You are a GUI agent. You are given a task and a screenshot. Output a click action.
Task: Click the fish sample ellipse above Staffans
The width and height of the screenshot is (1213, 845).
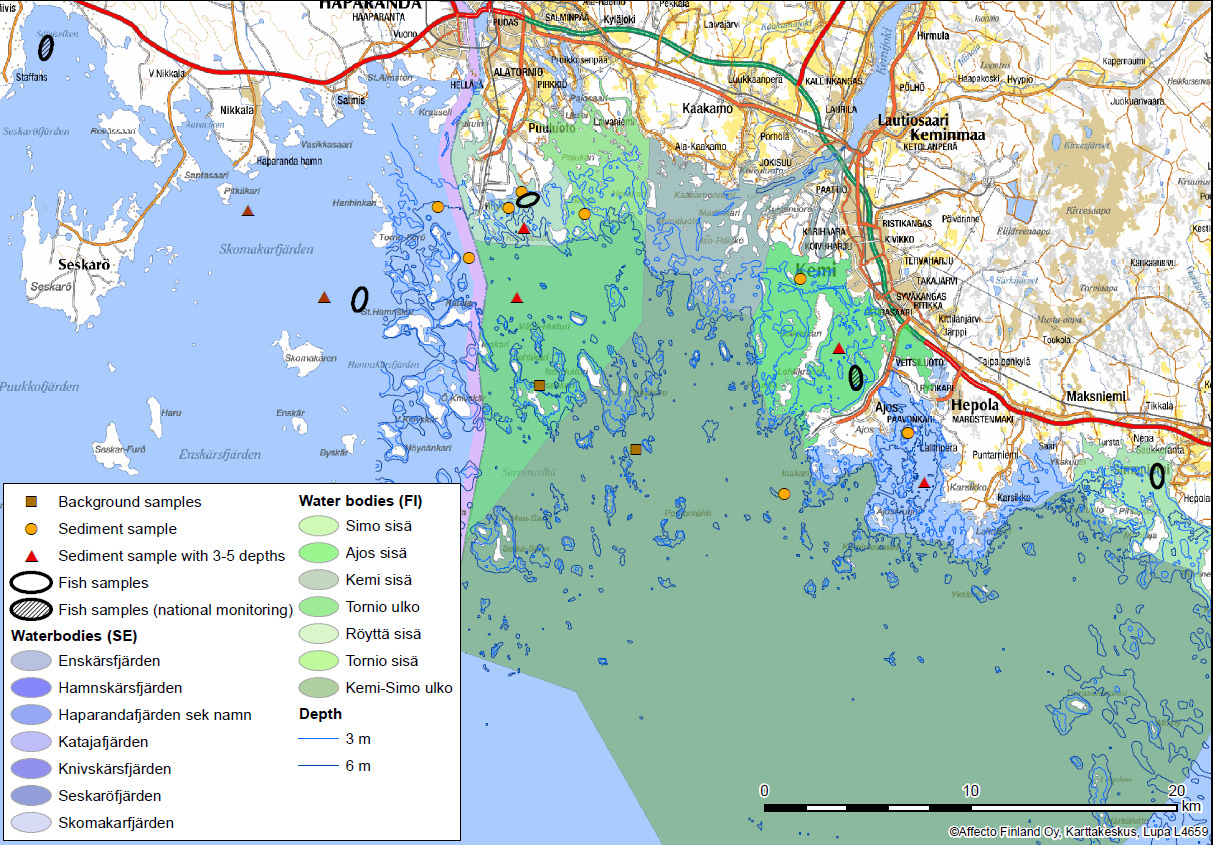coord(46,46)
